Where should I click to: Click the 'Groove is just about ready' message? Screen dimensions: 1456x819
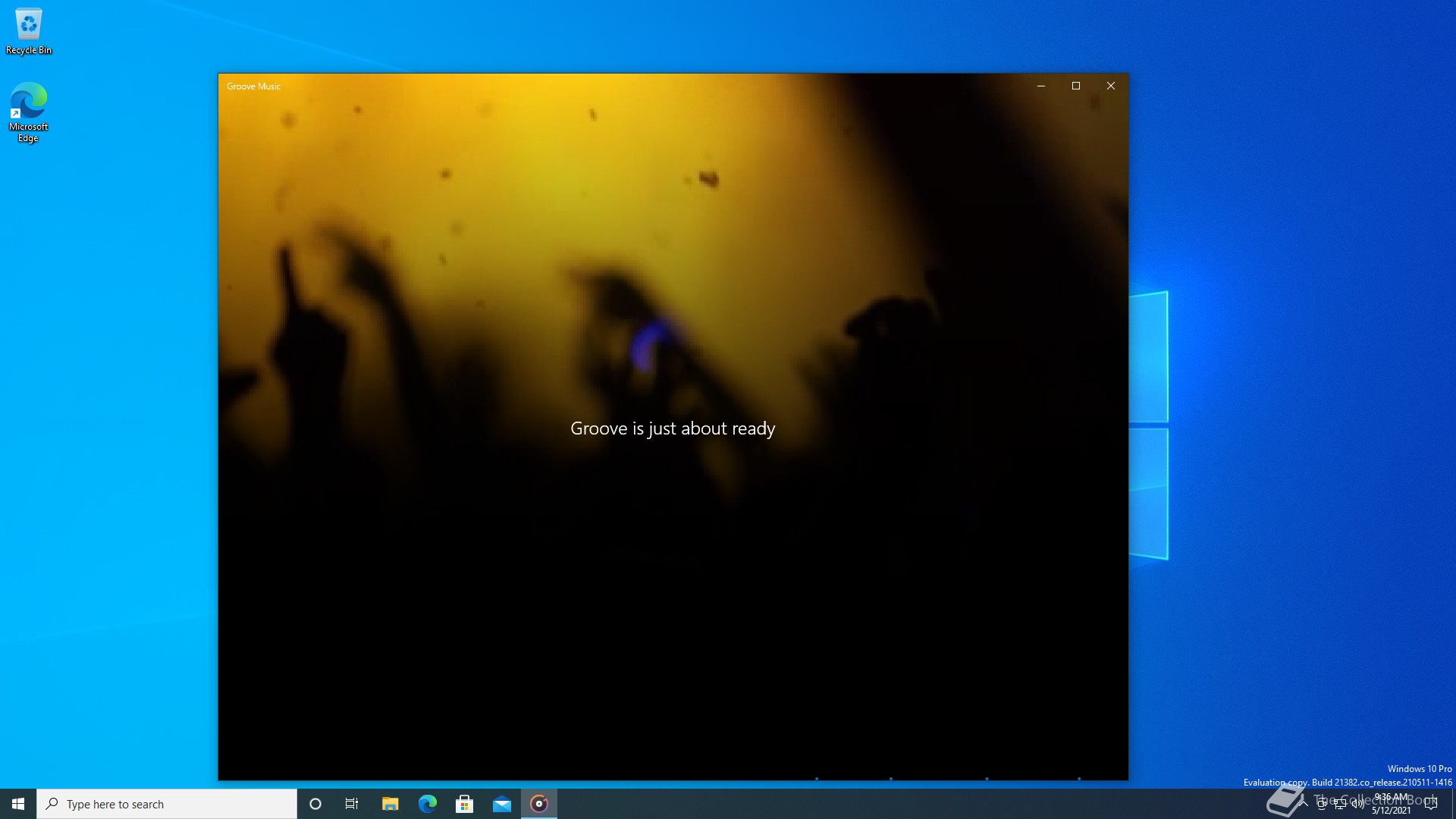click(x=673, y=429)
